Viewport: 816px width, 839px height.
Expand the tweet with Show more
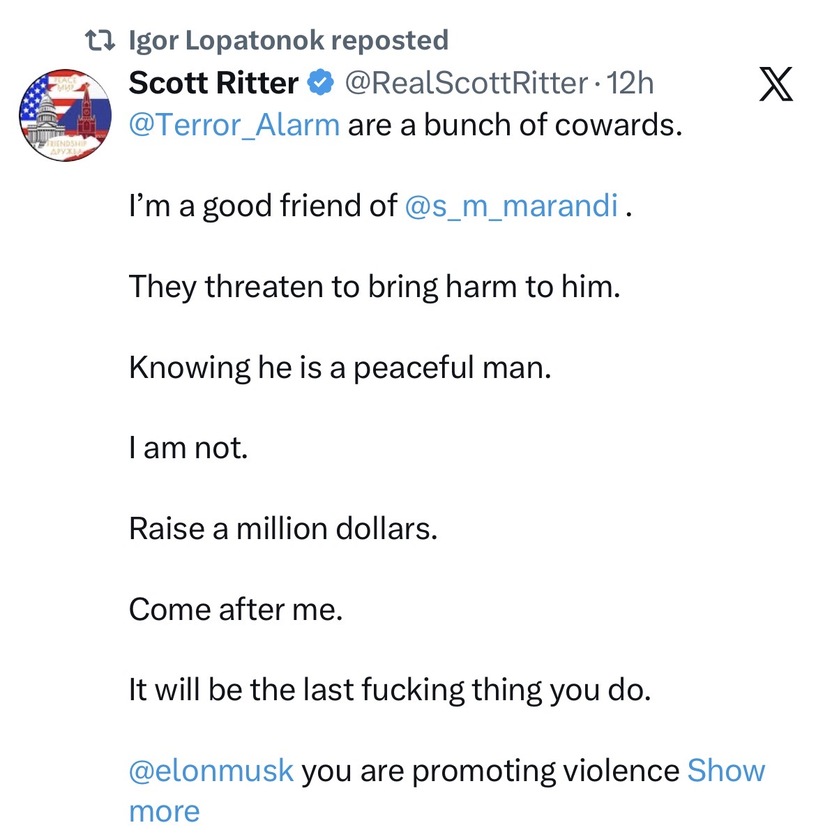725,771
